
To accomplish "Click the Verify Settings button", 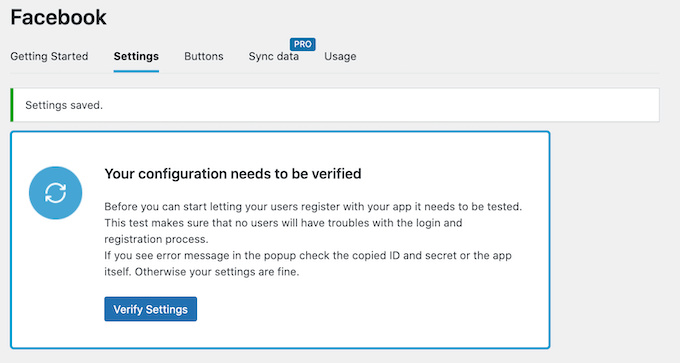I will (x=150, y=309).
